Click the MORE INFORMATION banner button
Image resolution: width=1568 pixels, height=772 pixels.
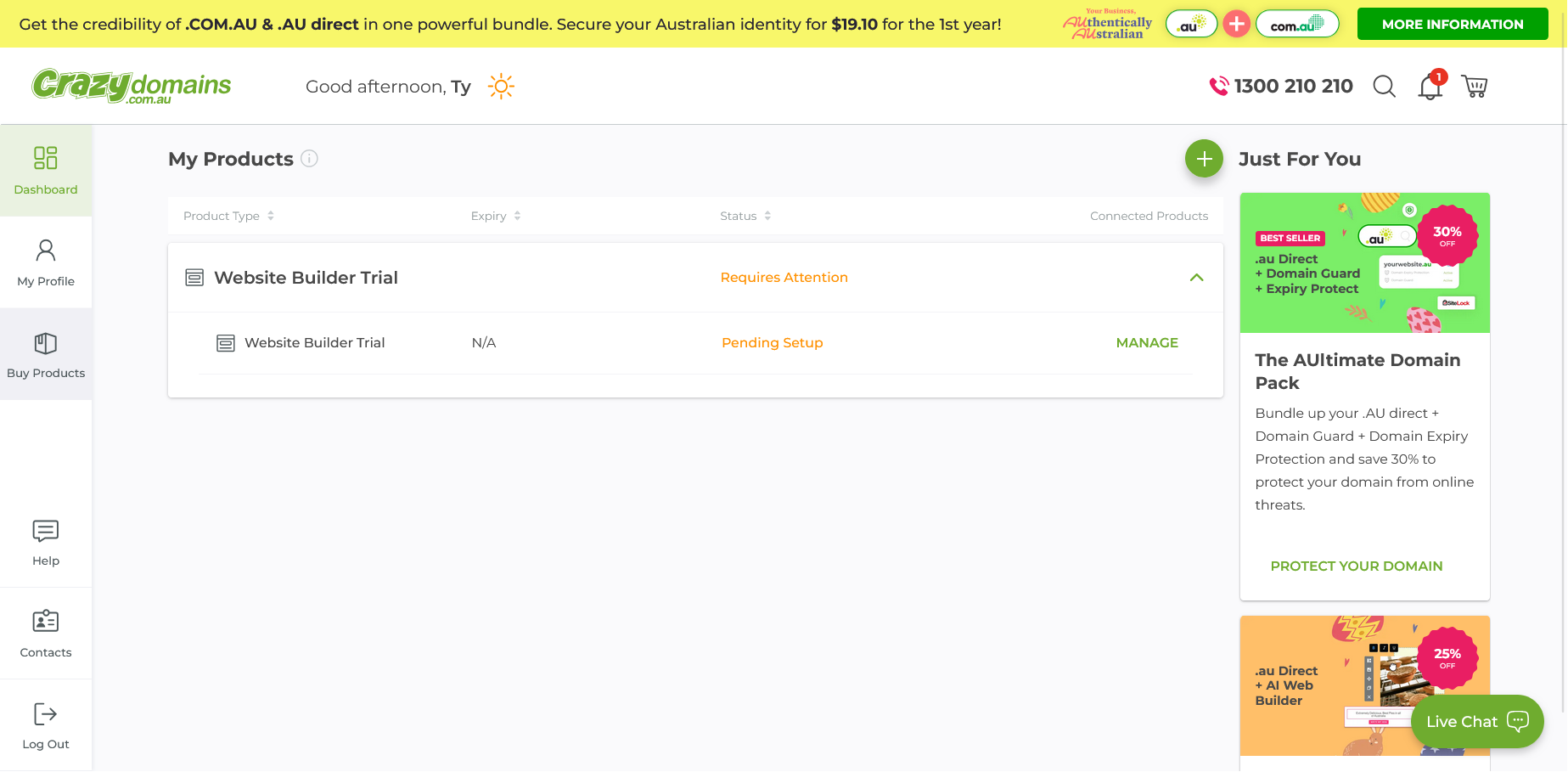pyautogui.click(x=1453, y=24)
